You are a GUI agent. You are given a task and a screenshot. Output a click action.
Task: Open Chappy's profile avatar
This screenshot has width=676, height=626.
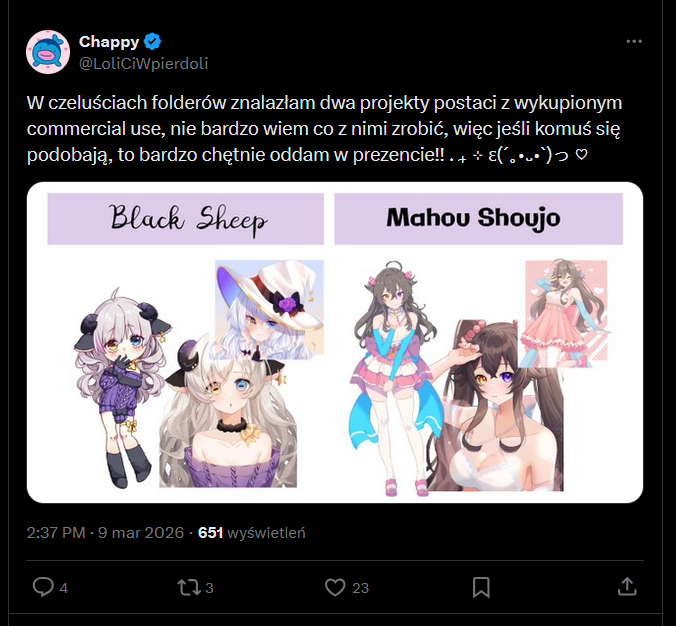48,52
